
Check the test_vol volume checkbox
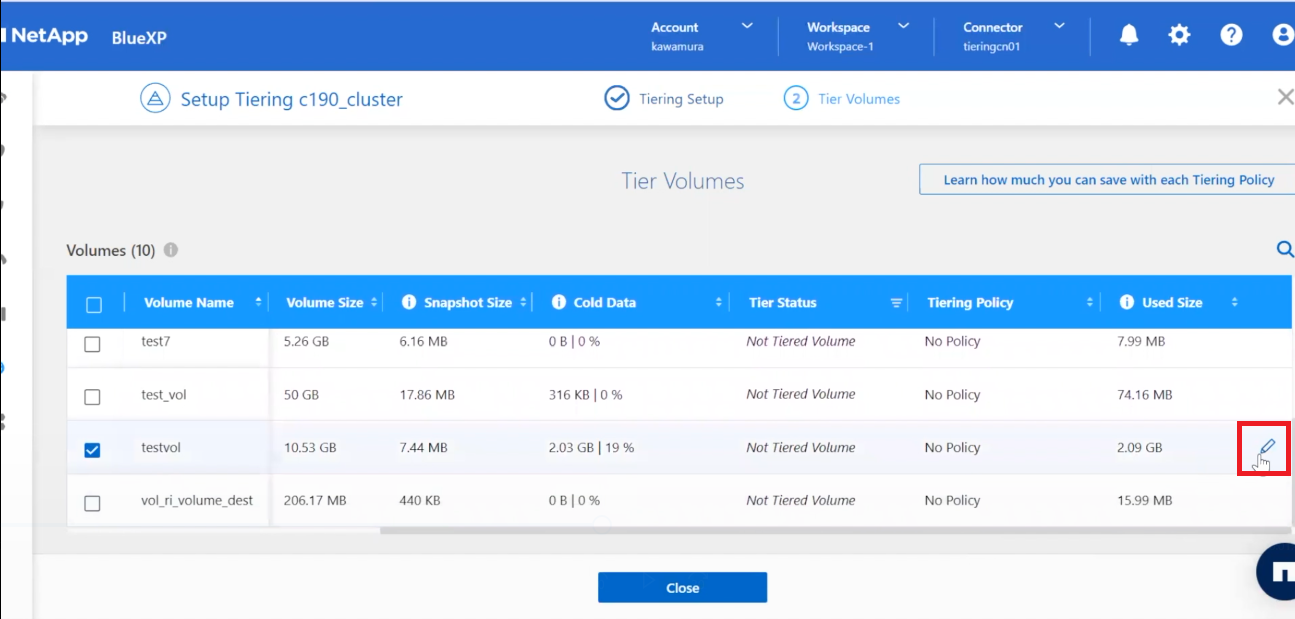(92, 397)
